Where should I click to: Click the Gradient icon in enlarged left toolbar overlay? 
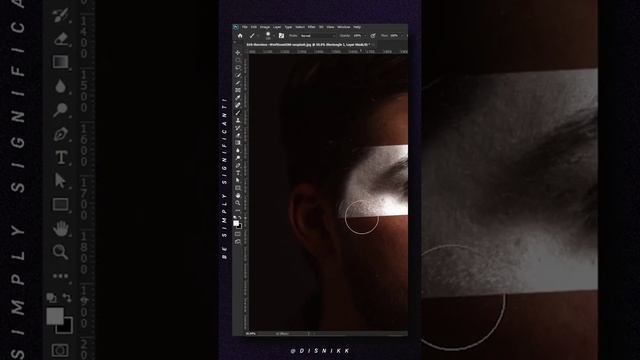[x=60, y=62]
